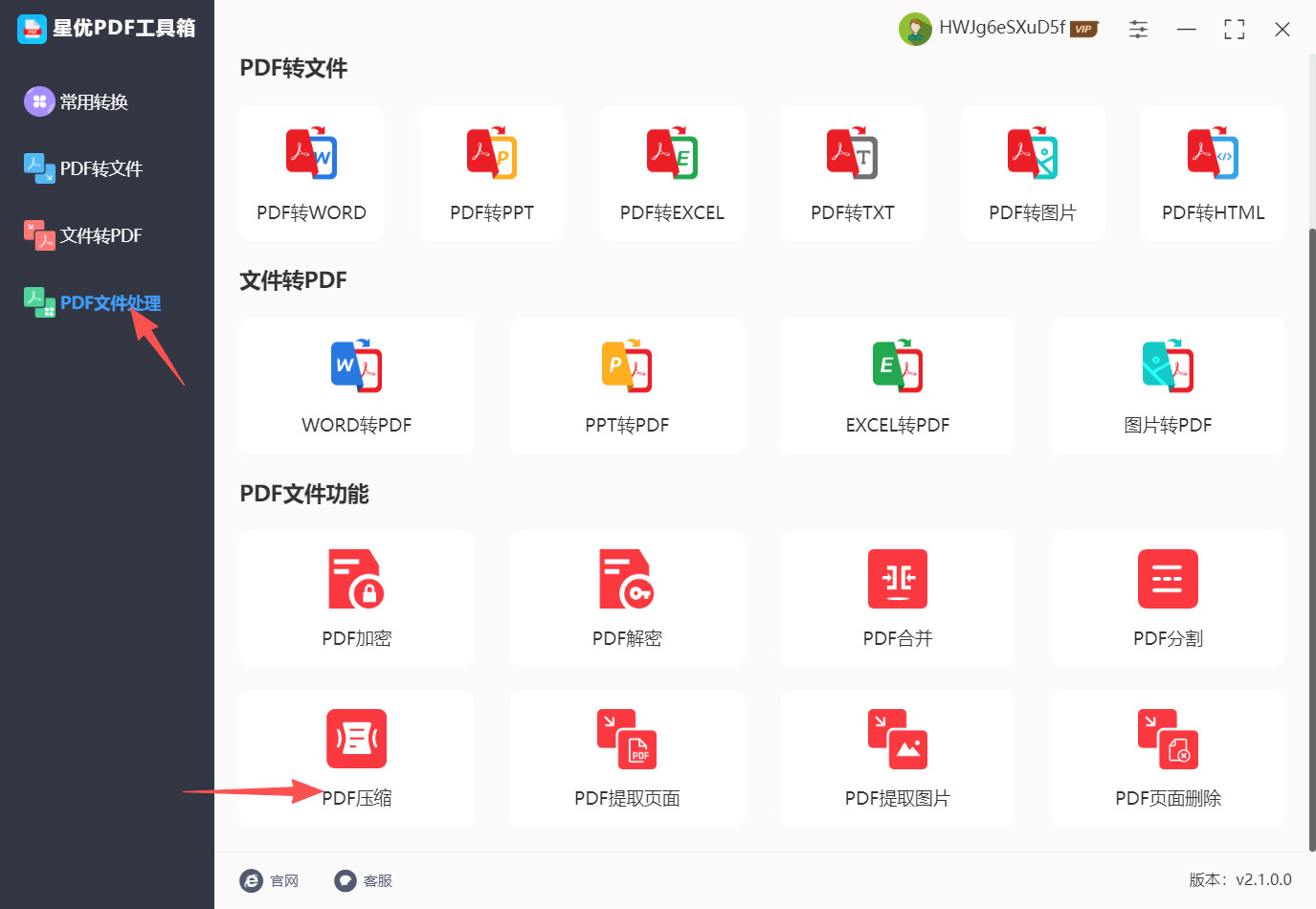Open the settings sliders icon
Screen dimensions: 1316x909
[x=1138, y=29]
